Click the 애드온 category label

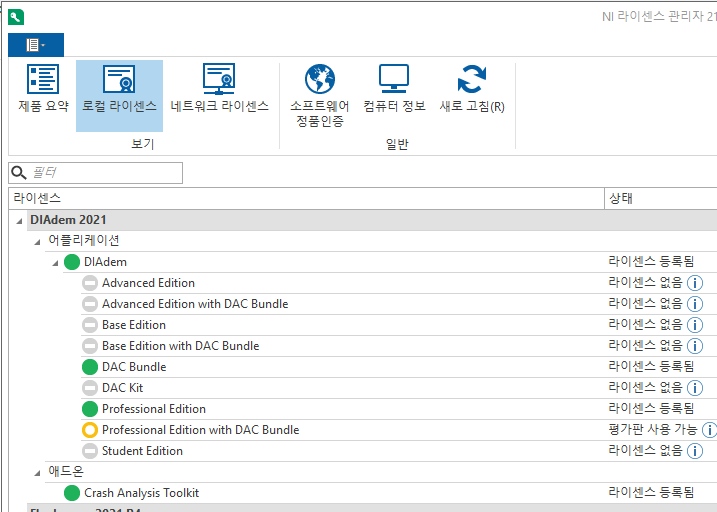pyautogui.click(x=66, y=472)
